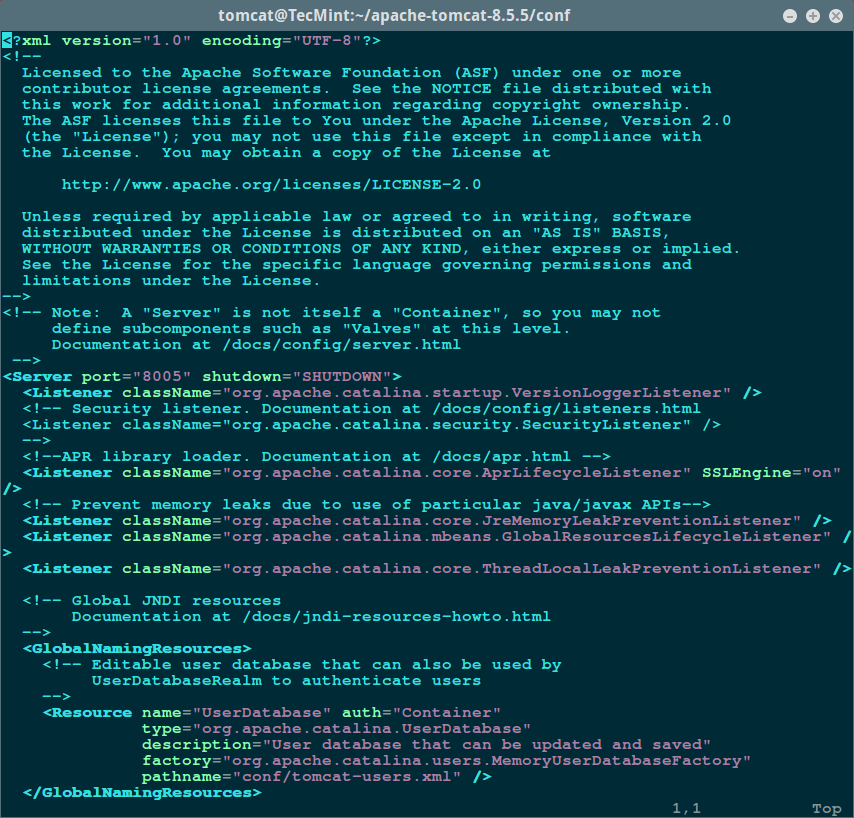Maximize the terminal window
854x818 pixels.
[x=813, y=16]
